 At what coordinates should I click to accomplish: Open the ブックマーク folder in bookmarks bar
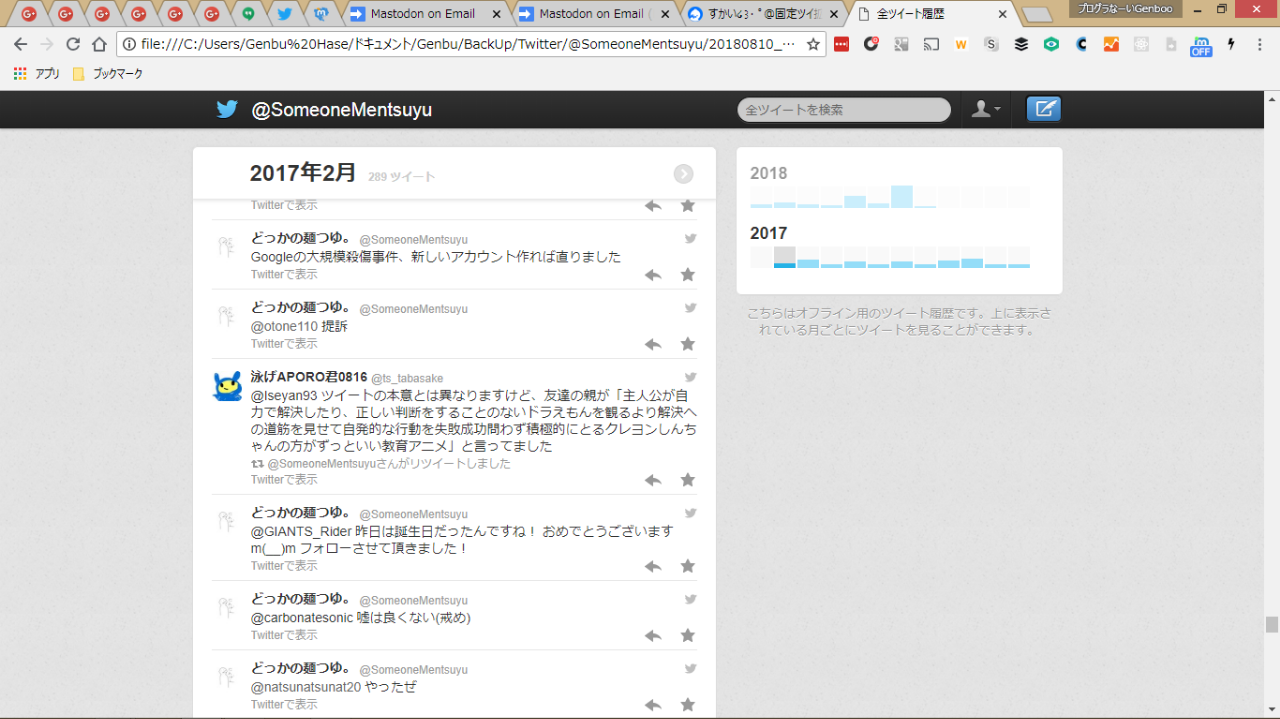pyautogui.click(x=108, y=74)
